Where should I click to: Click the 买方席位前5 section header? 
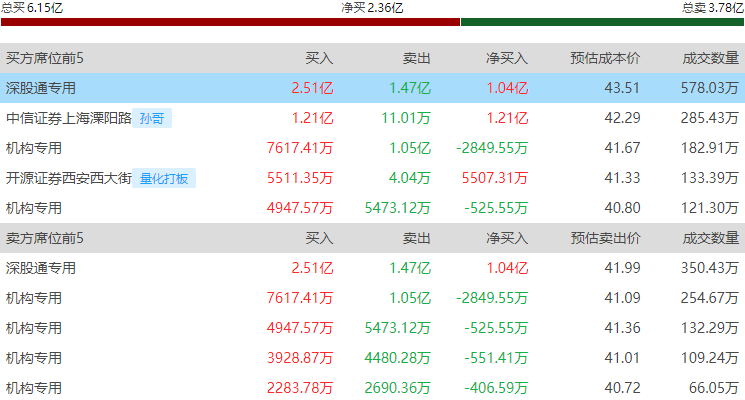pyautogui.click(x=45, y=58)
